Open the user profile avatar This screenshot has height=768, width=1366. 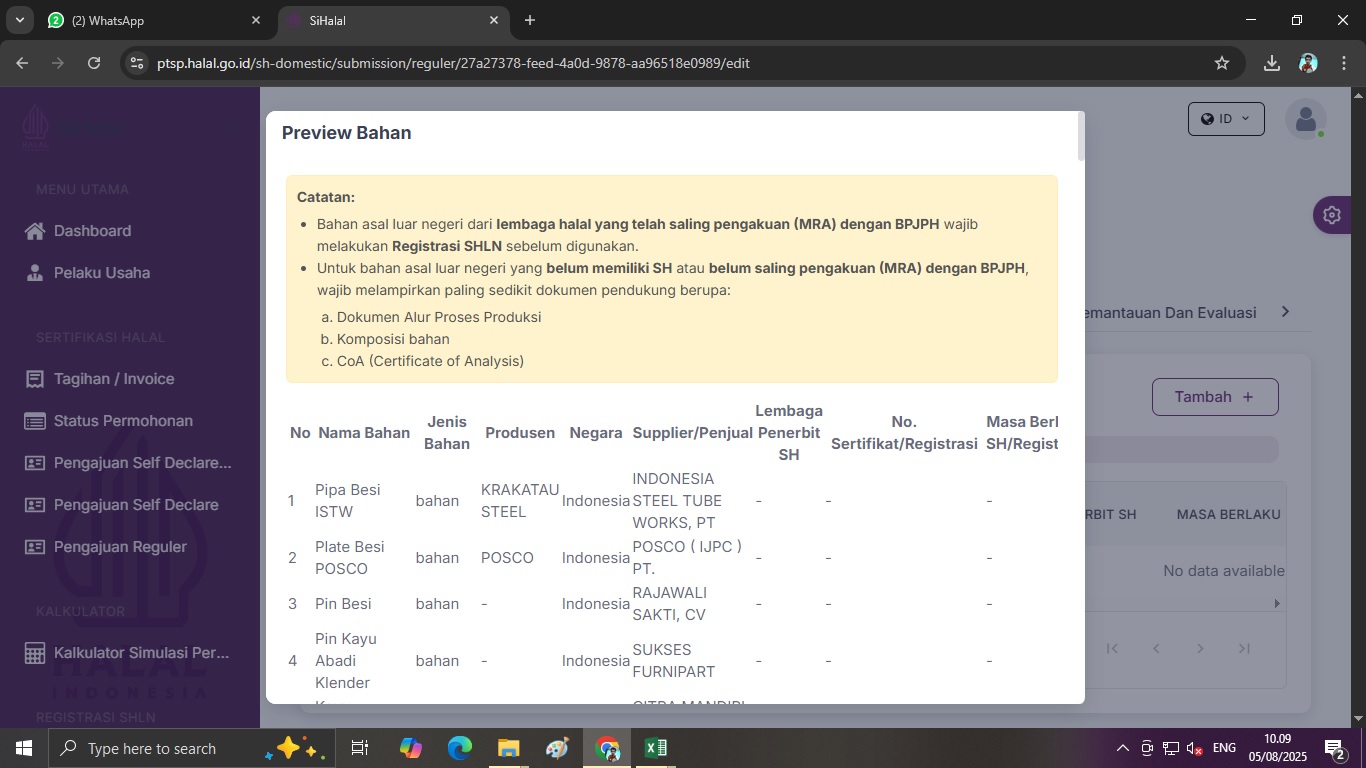click(x=1305, y=119)
